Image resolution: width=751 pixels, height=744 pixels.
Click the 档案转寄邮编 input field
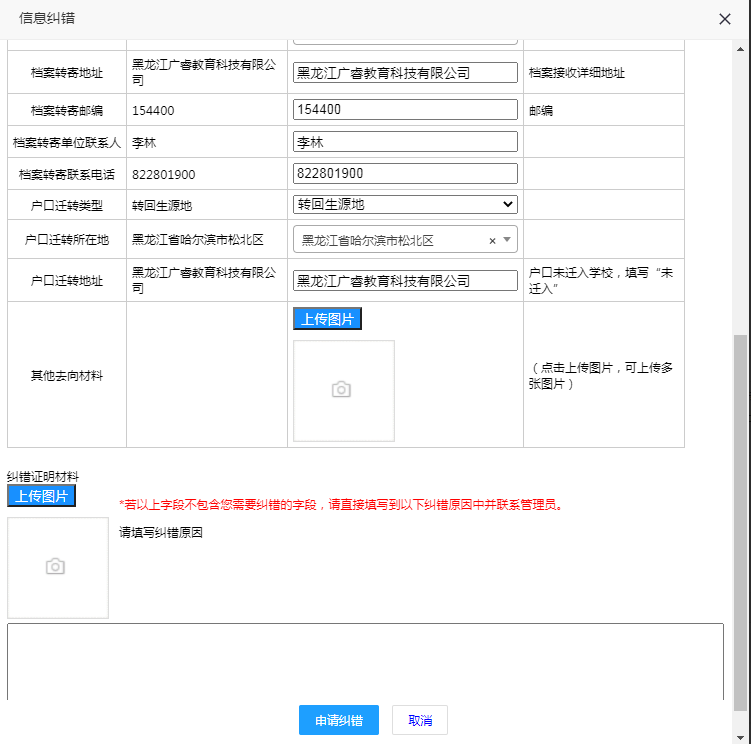[405, 110]
